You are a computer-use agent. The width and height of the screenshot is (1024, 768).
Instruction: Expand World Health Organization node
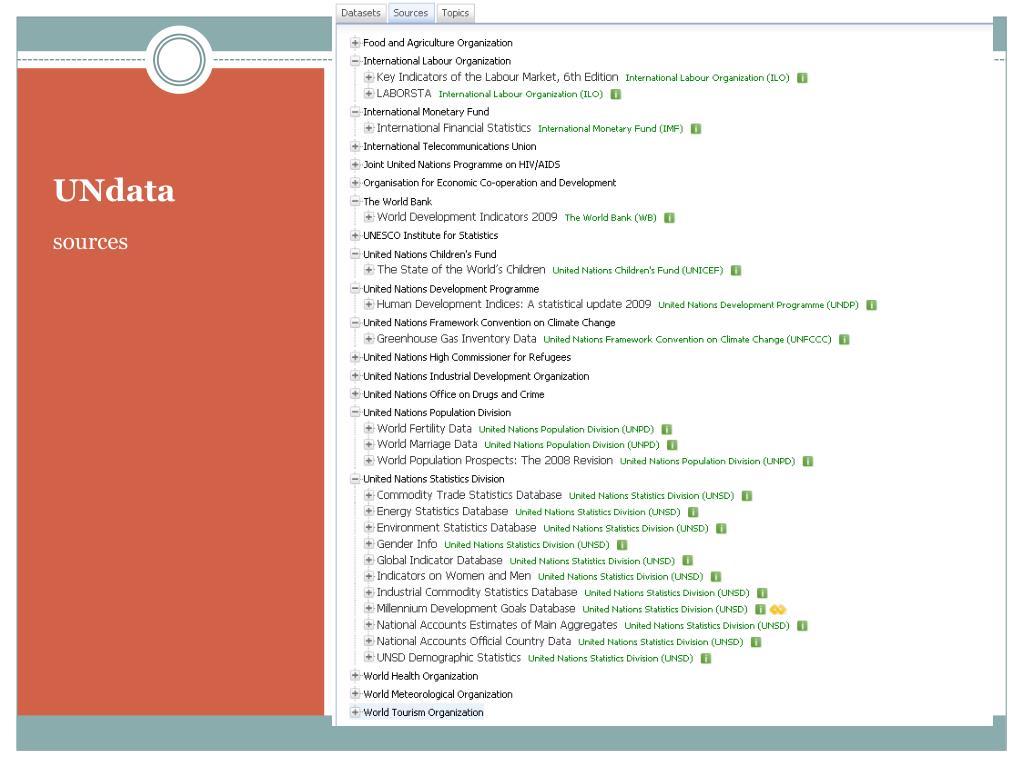(355, 676)
